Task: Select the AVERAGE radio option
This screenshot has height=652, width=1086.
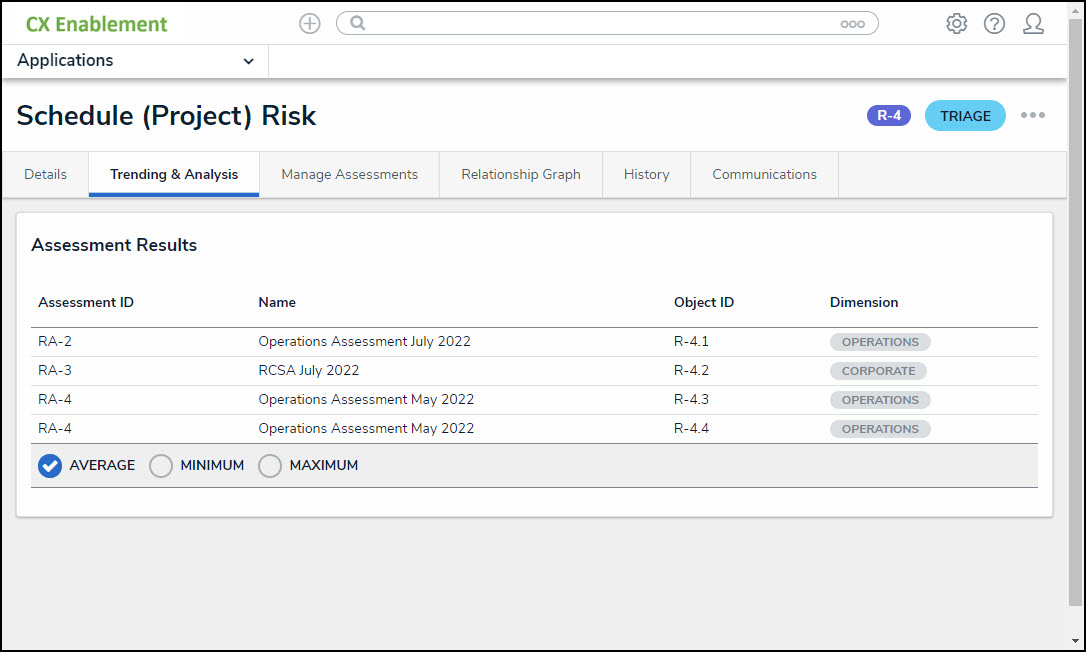Action: [50, 466]
